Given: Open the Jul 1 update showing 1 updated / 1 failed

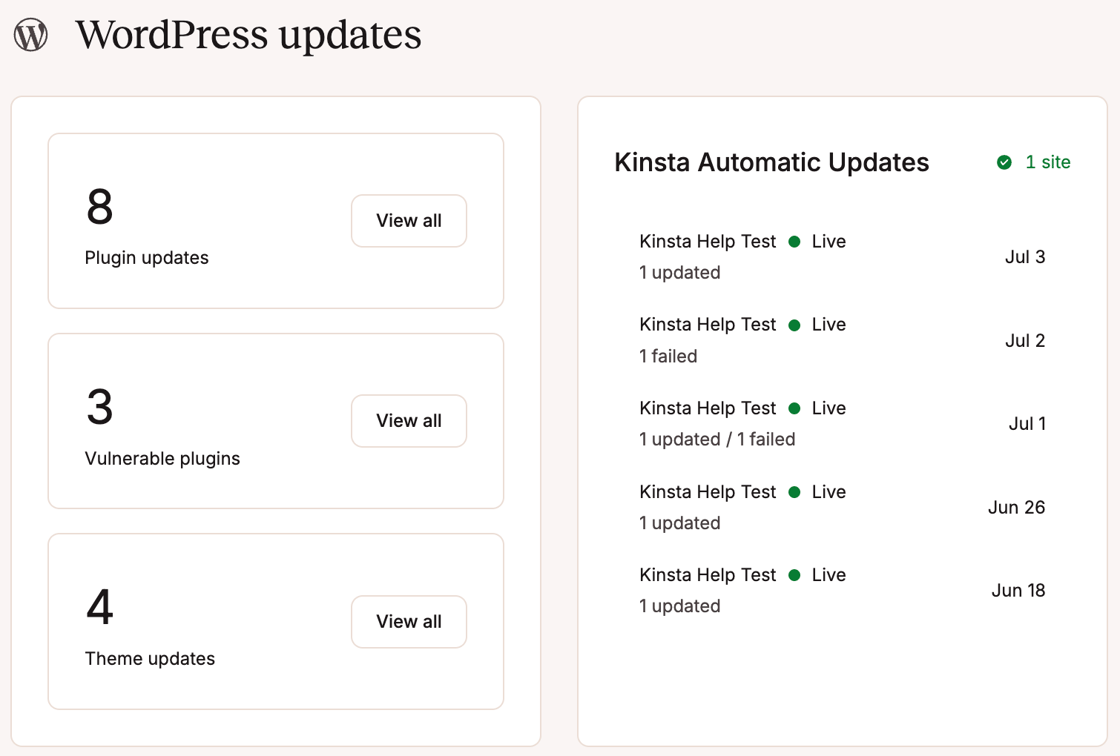Looking at the screenshot, I should pos(717,439).
